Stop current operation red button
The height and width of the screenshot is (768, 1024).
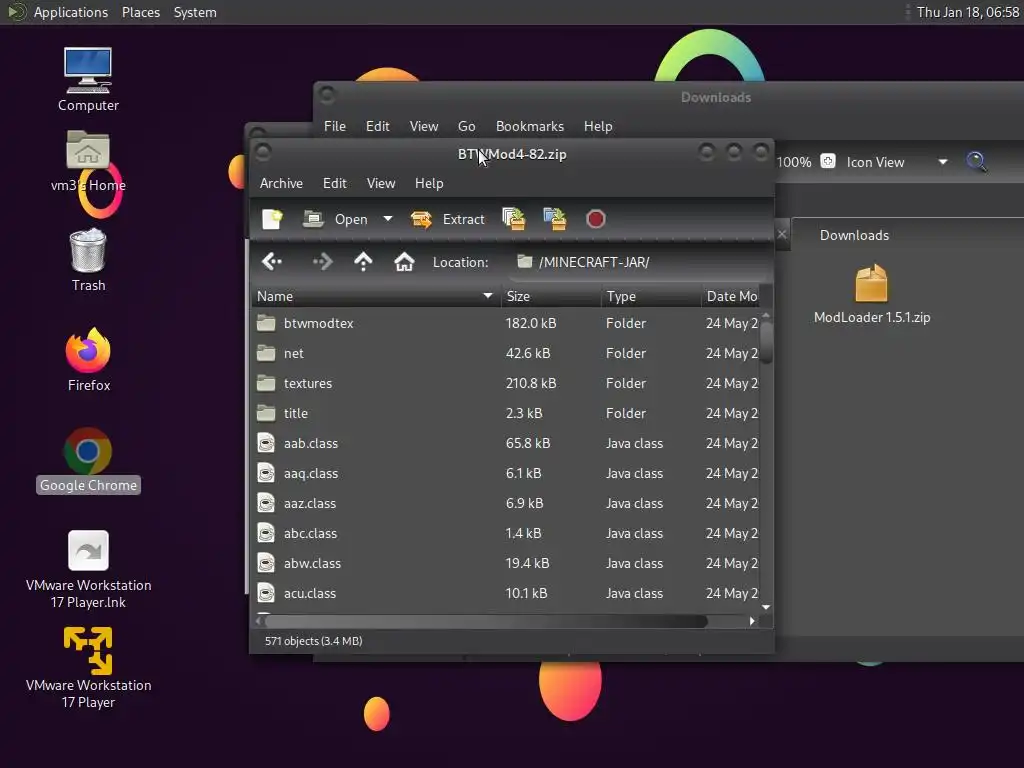click(x=596, y=219)
